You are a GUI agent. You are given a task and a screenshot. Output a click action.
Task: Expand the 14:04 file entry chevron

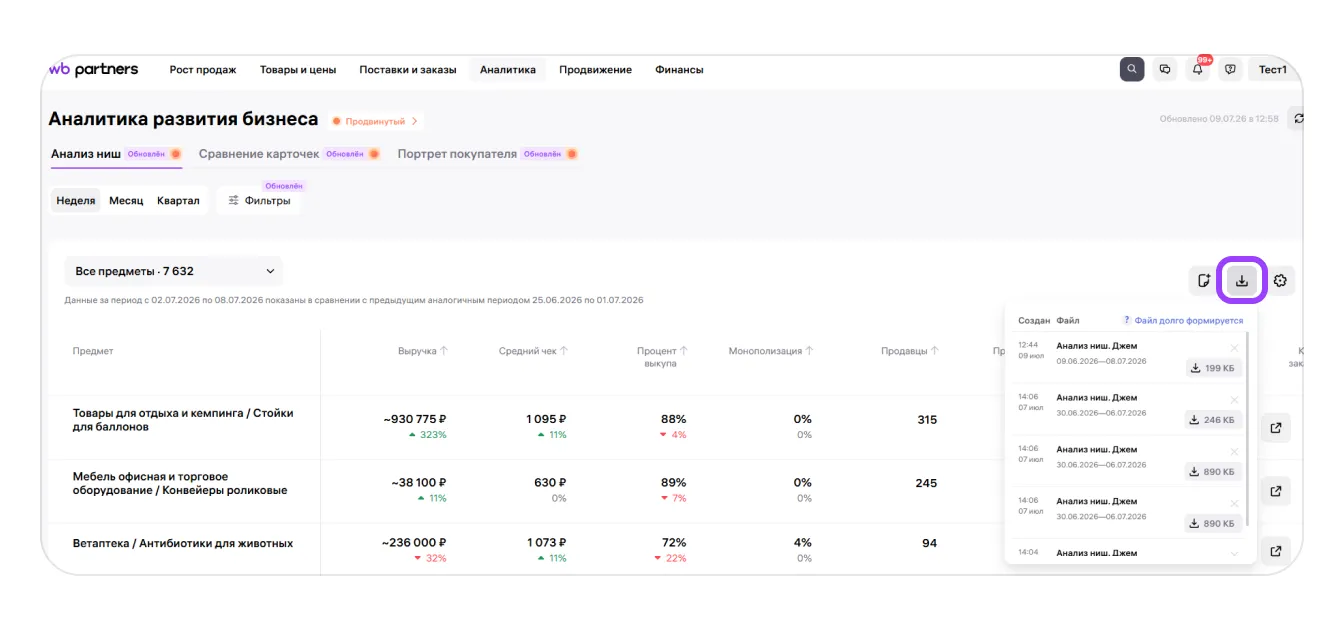coord(1234,554)
